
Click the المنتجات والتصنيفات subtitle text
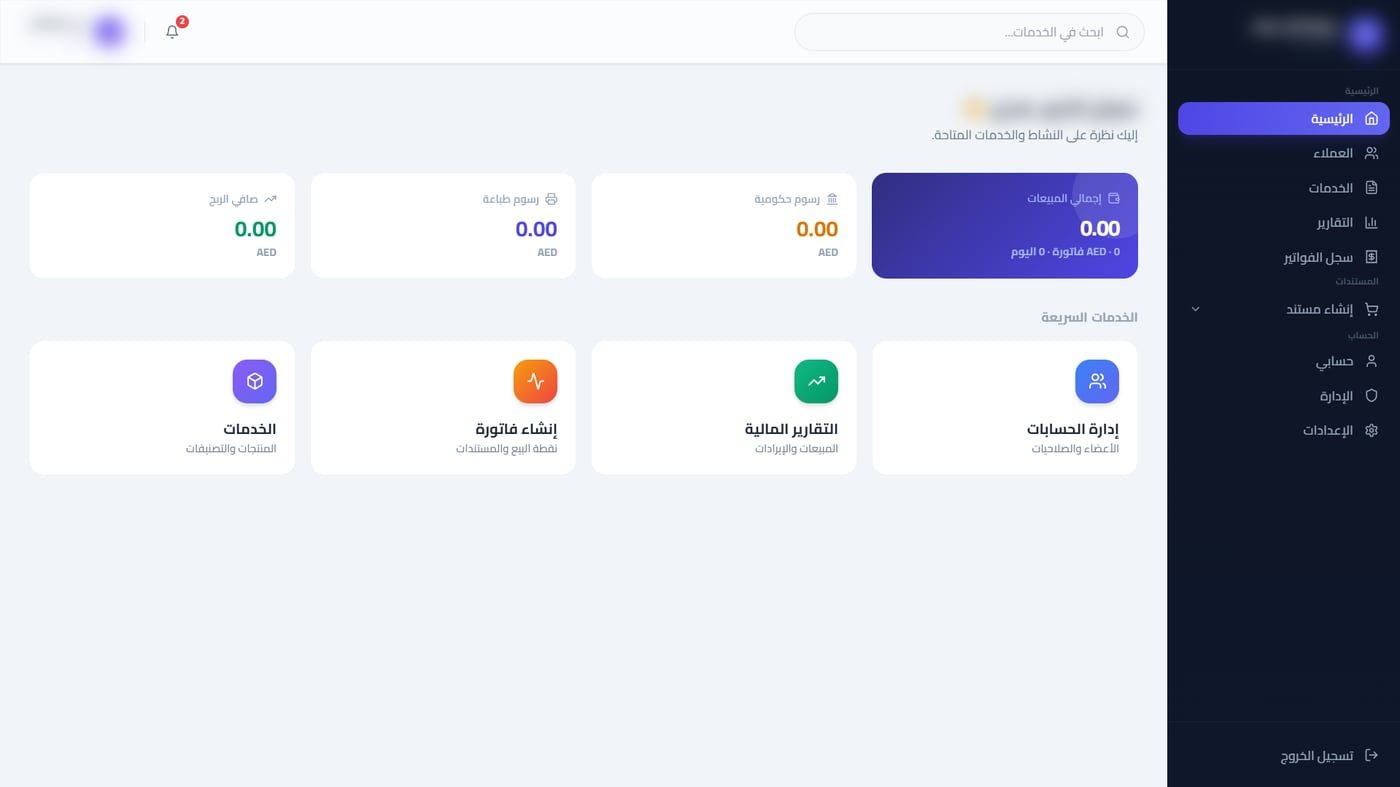[231, 449]
